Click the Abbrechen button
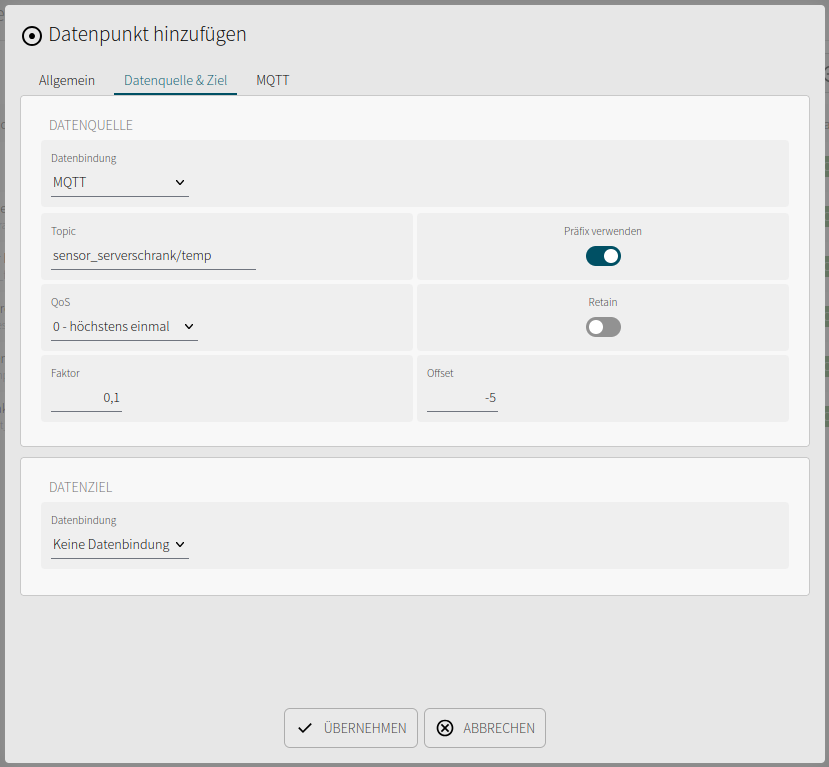This screenshot has height=767, width=829. [x=485, y=728]
